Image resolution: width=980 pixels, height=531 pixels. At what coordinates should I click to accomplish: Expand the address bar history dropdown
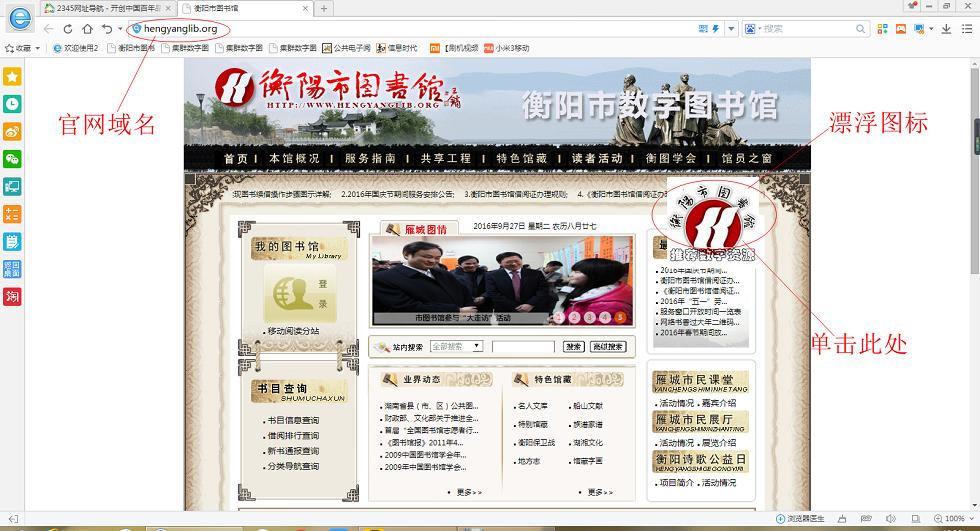[x=731, y=29]
